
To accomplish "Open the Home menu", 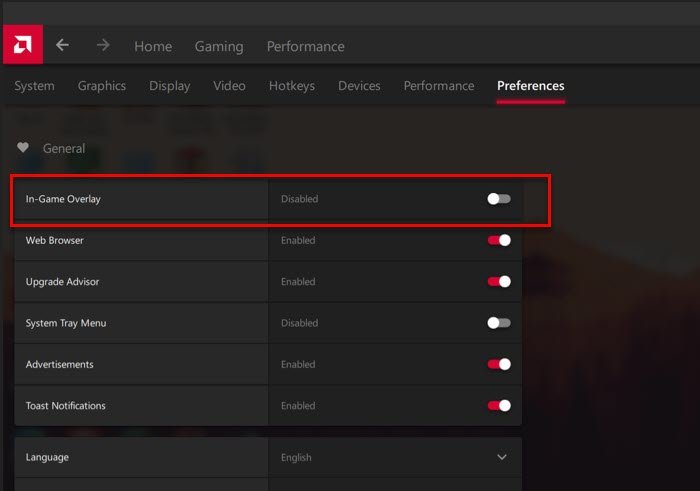I will [x=153, y=46].
